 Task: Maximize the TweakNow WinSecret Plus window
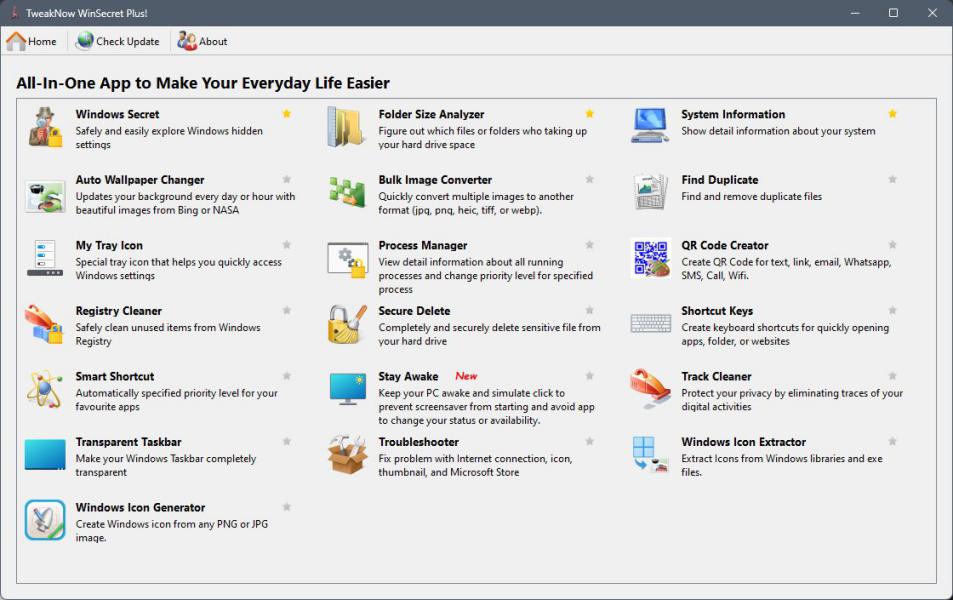pos(893,13)
